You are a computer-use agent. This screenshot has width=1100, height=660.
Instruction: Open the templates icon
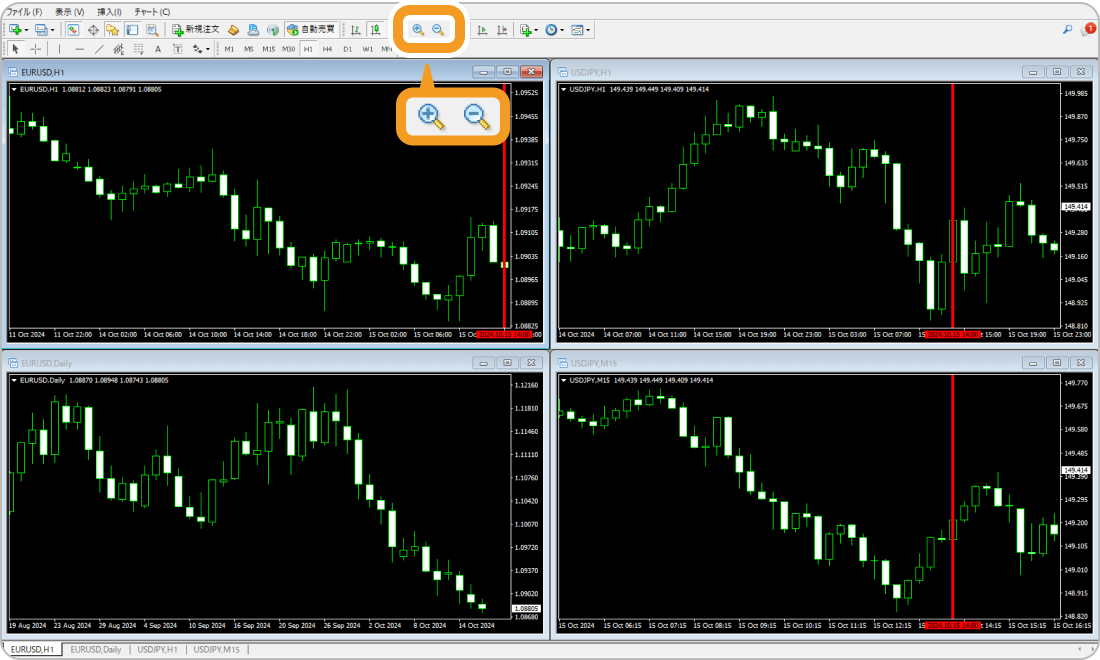577,29
